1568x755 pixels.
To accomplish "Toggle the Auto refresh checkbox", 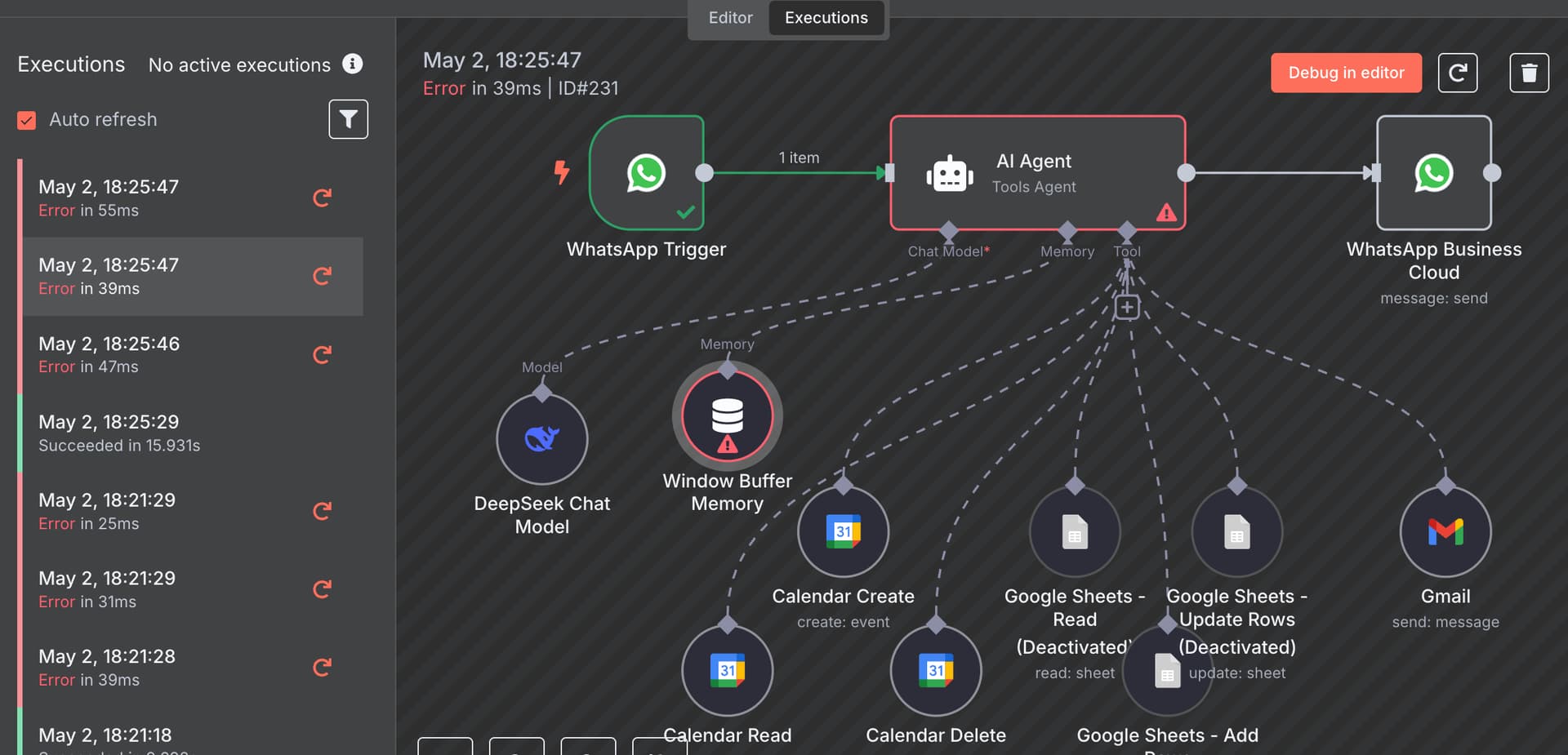I will [x=27, y=120].
